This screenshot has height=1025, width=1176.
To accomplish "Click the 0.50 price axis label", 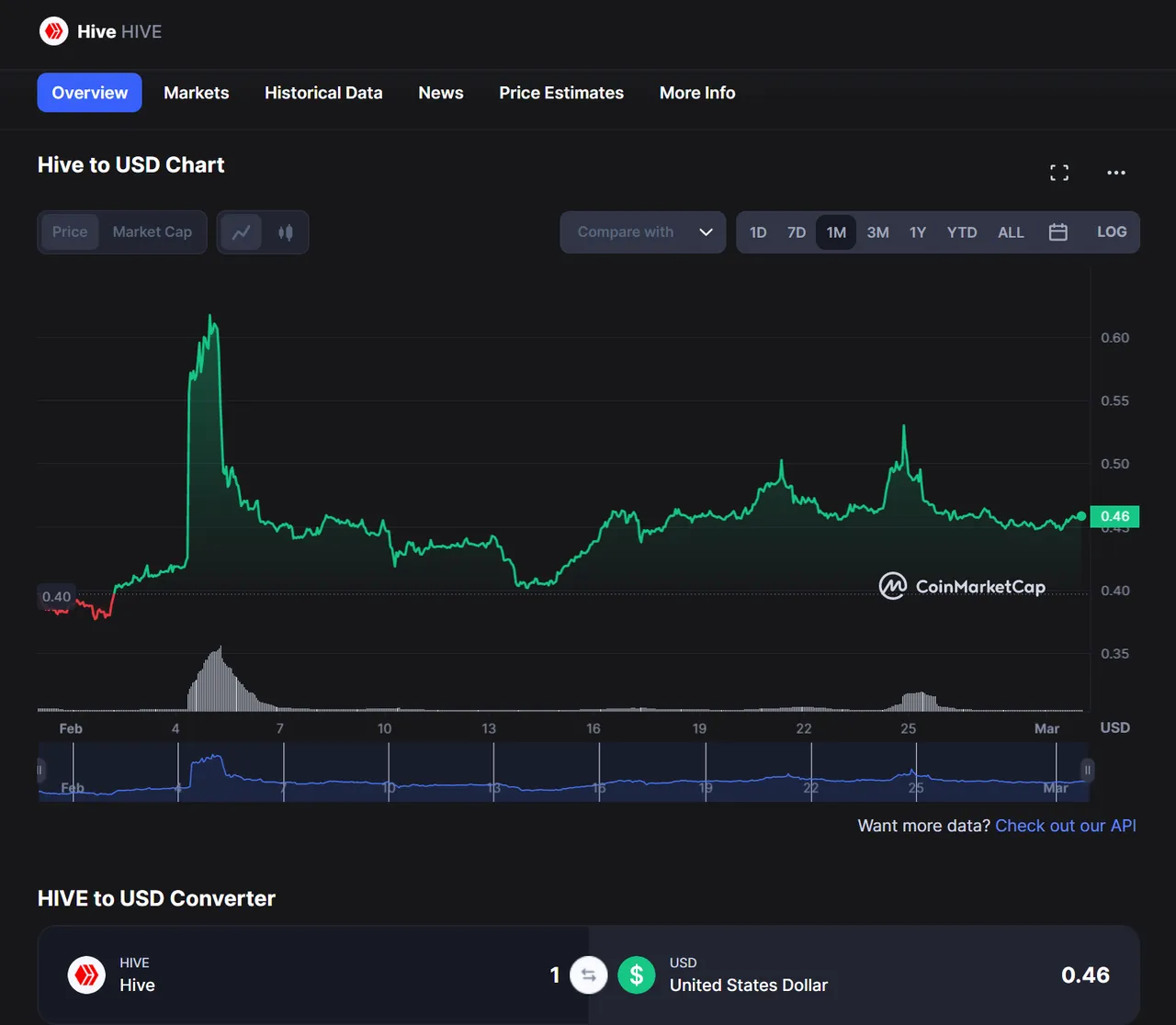I will (1114, 464).
